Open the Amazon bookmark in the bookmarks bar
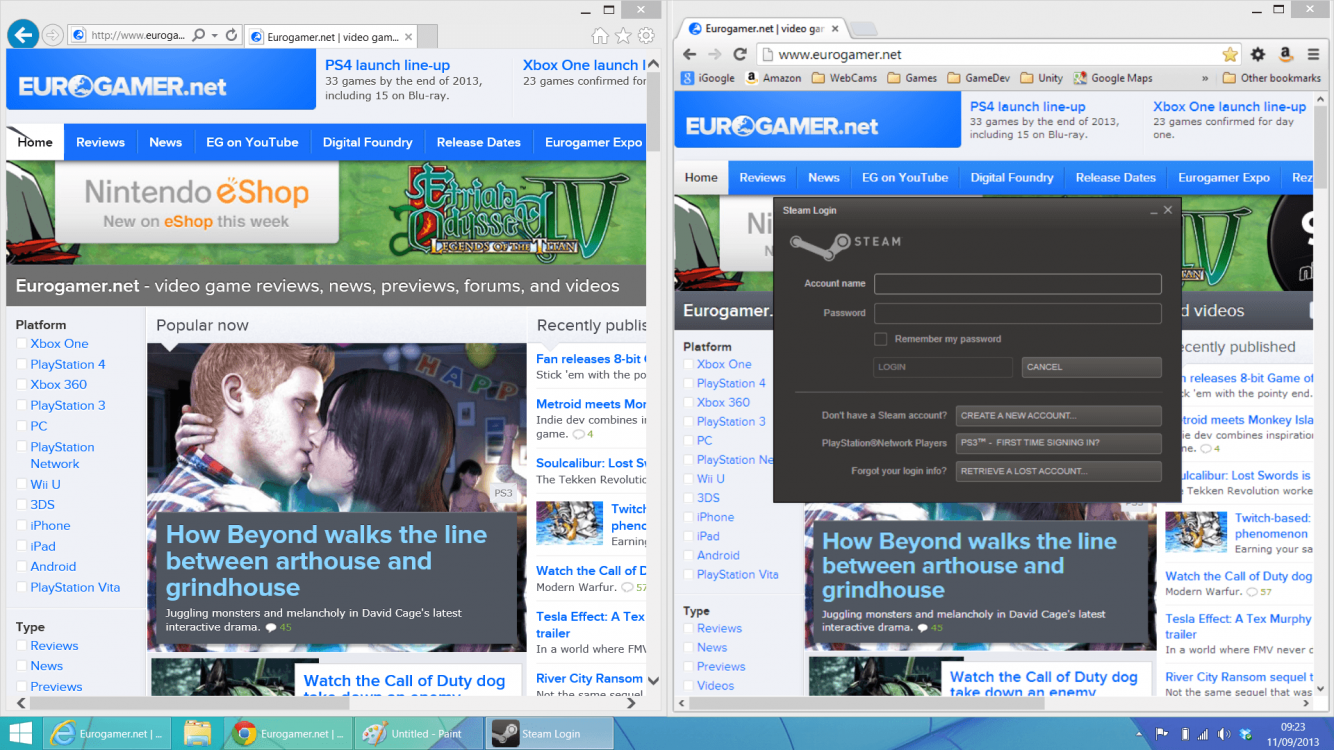This screenshot has width=1334, height=750. (773, 78)
